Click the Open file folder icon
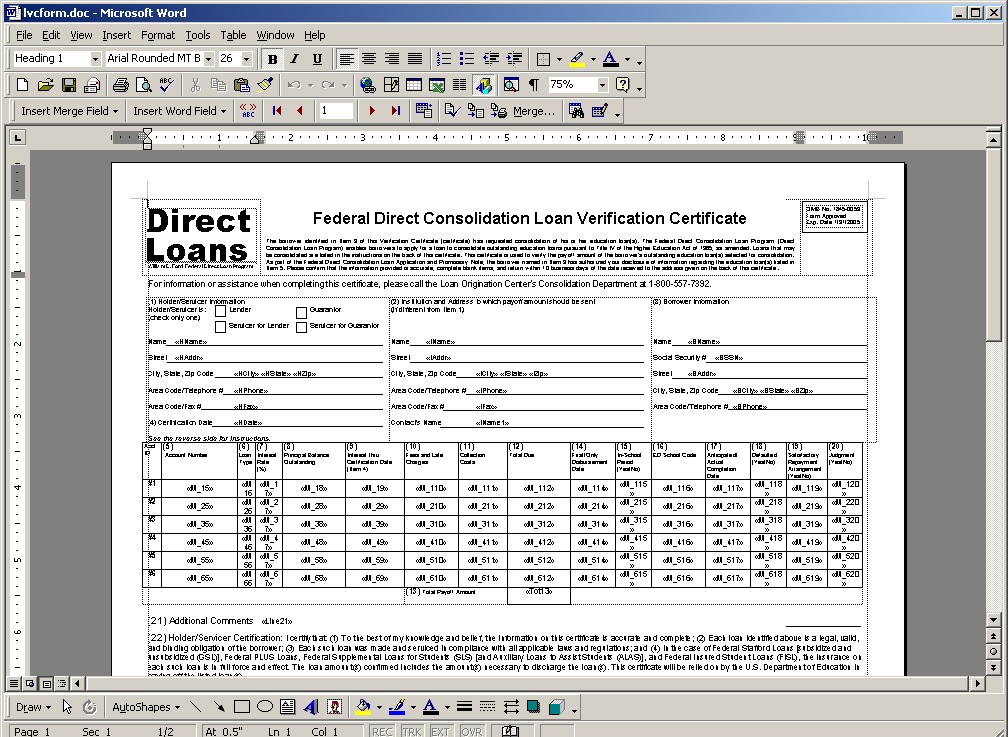 (x=45, y=85)
